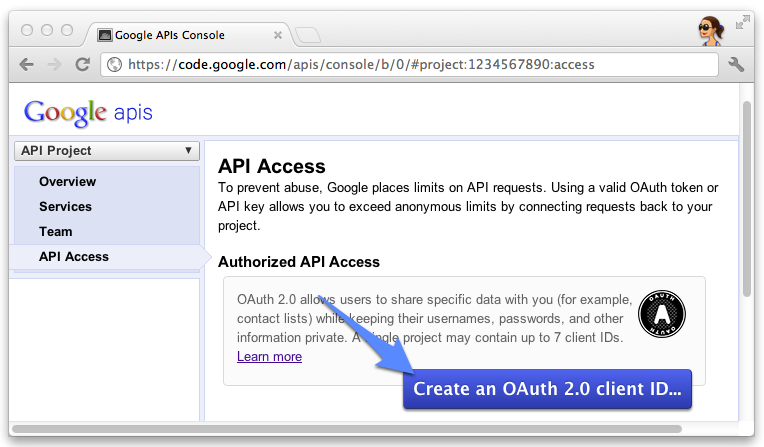The image size is (764, 447).
Task: Click the user avatar in title bar
Action: 709,32
